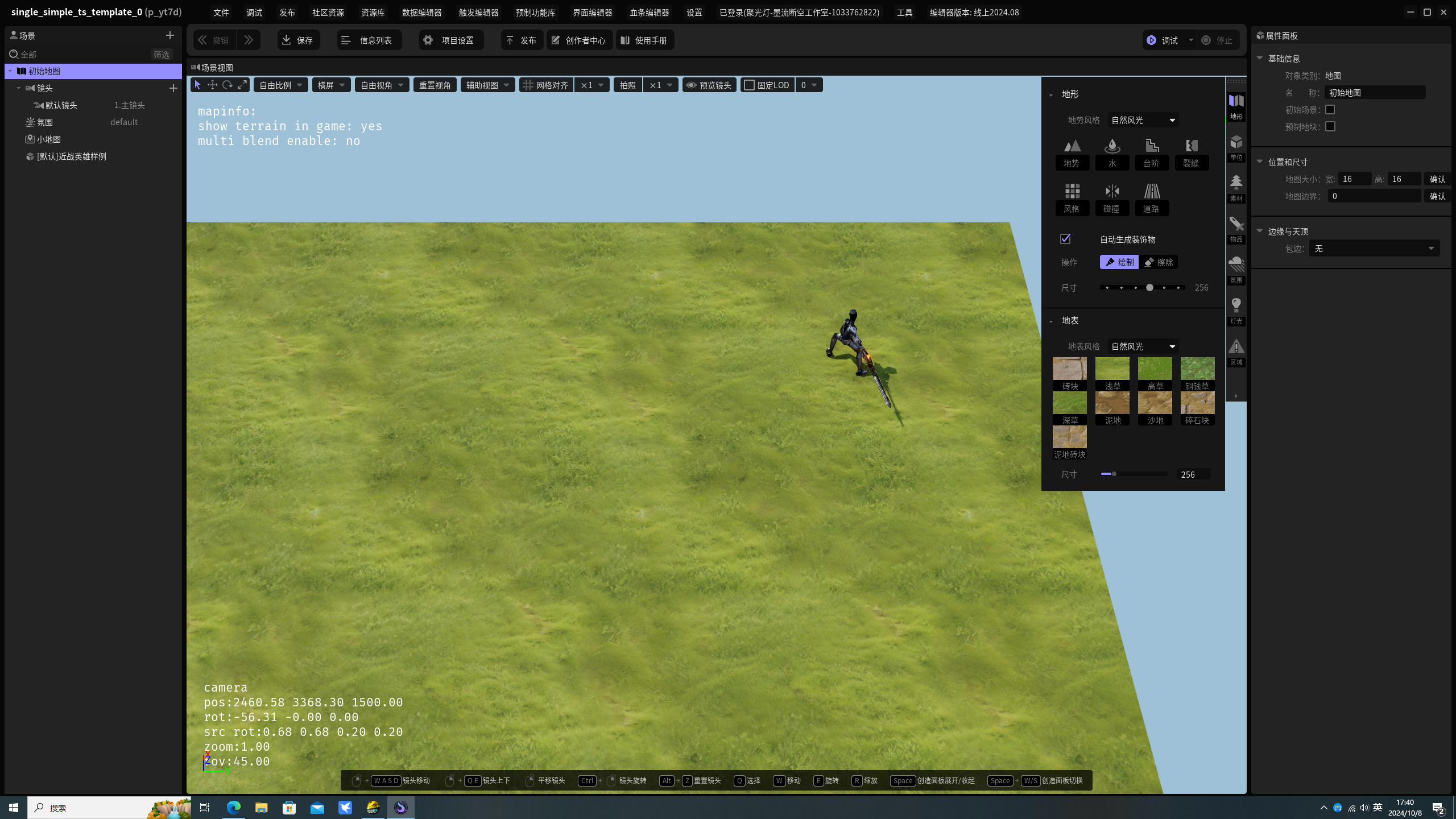
Task: Click 发布 button in toolbar
Action: click(x=521, y=40)
